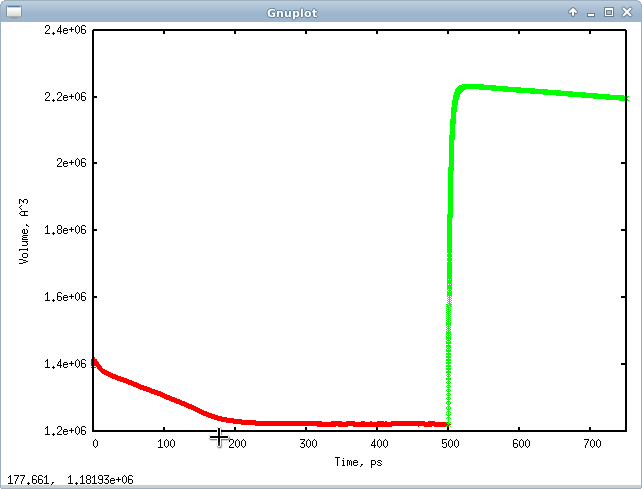Click the 'Time, ps' axis title
The width and height of the screenshot is (642, 489).
(x=358, y=462)
